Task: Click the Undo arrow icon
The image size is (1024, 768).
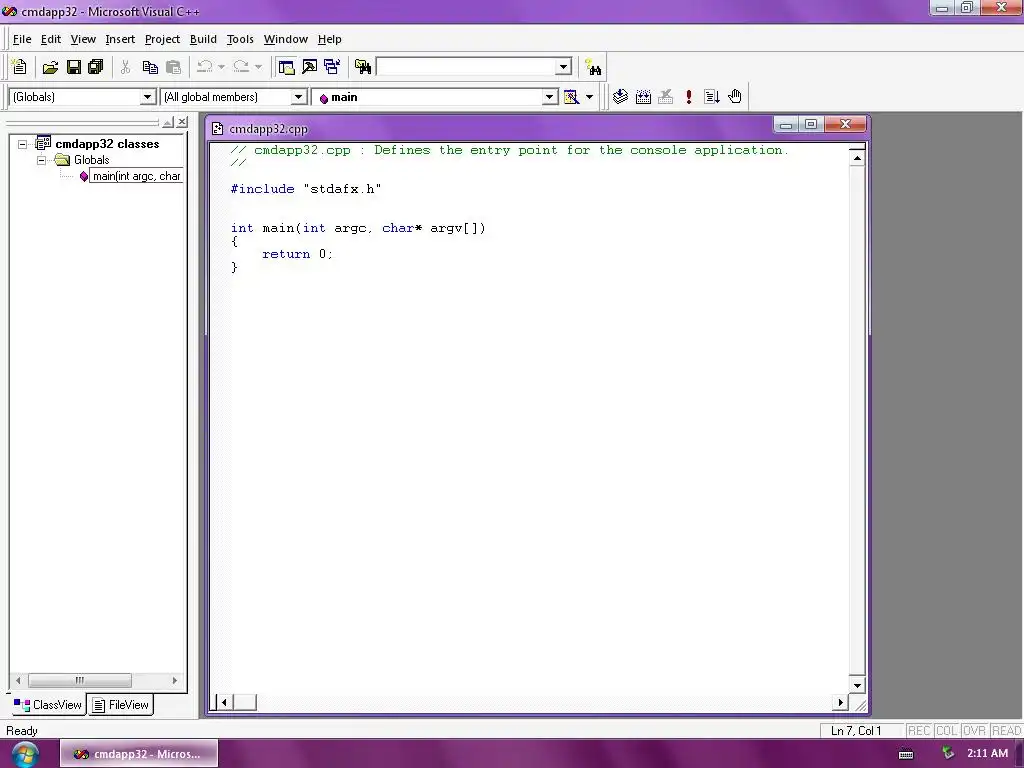Action: click(x=204, y=67)
